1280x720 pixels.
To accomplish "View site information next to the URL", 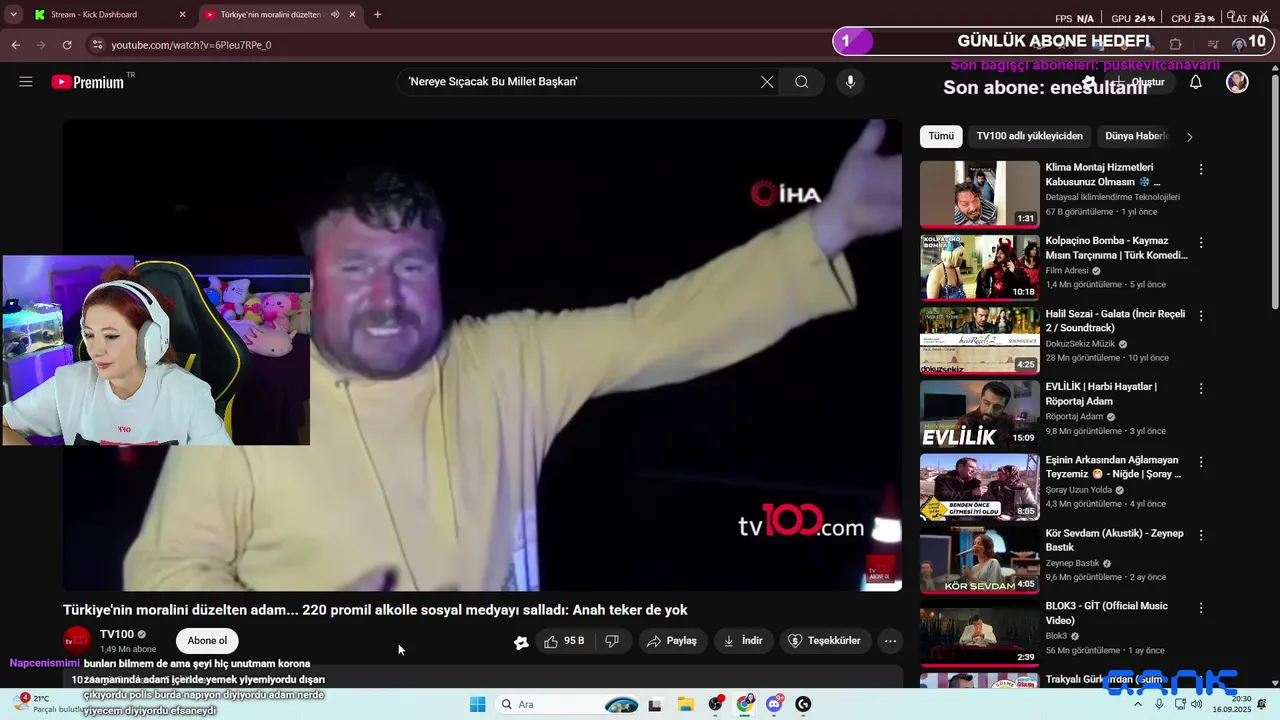I will coord(97,45).
